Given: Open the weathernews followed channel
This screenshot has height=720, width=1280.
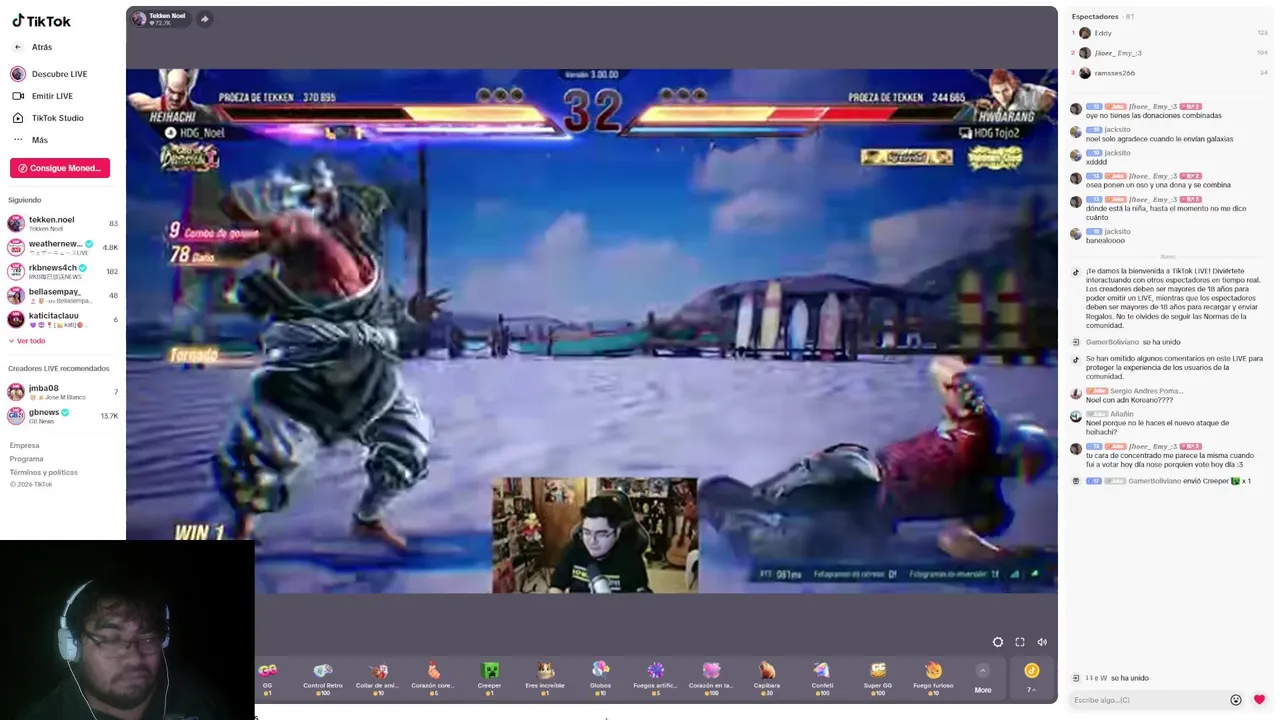Looking at the screenshot, I should (x=62, y=247).
